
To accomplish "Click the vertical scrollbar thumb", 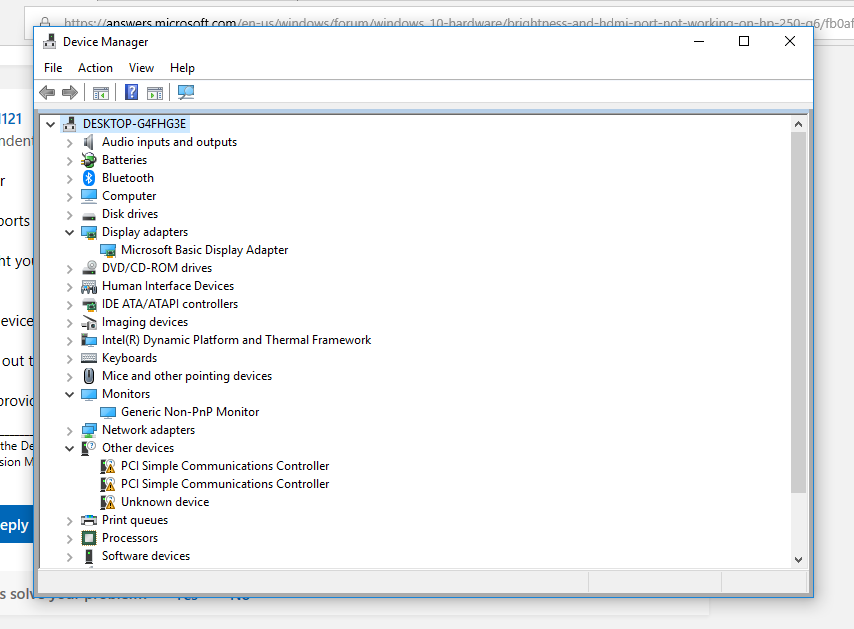I will pyautogui.click(x=798, y=313).
